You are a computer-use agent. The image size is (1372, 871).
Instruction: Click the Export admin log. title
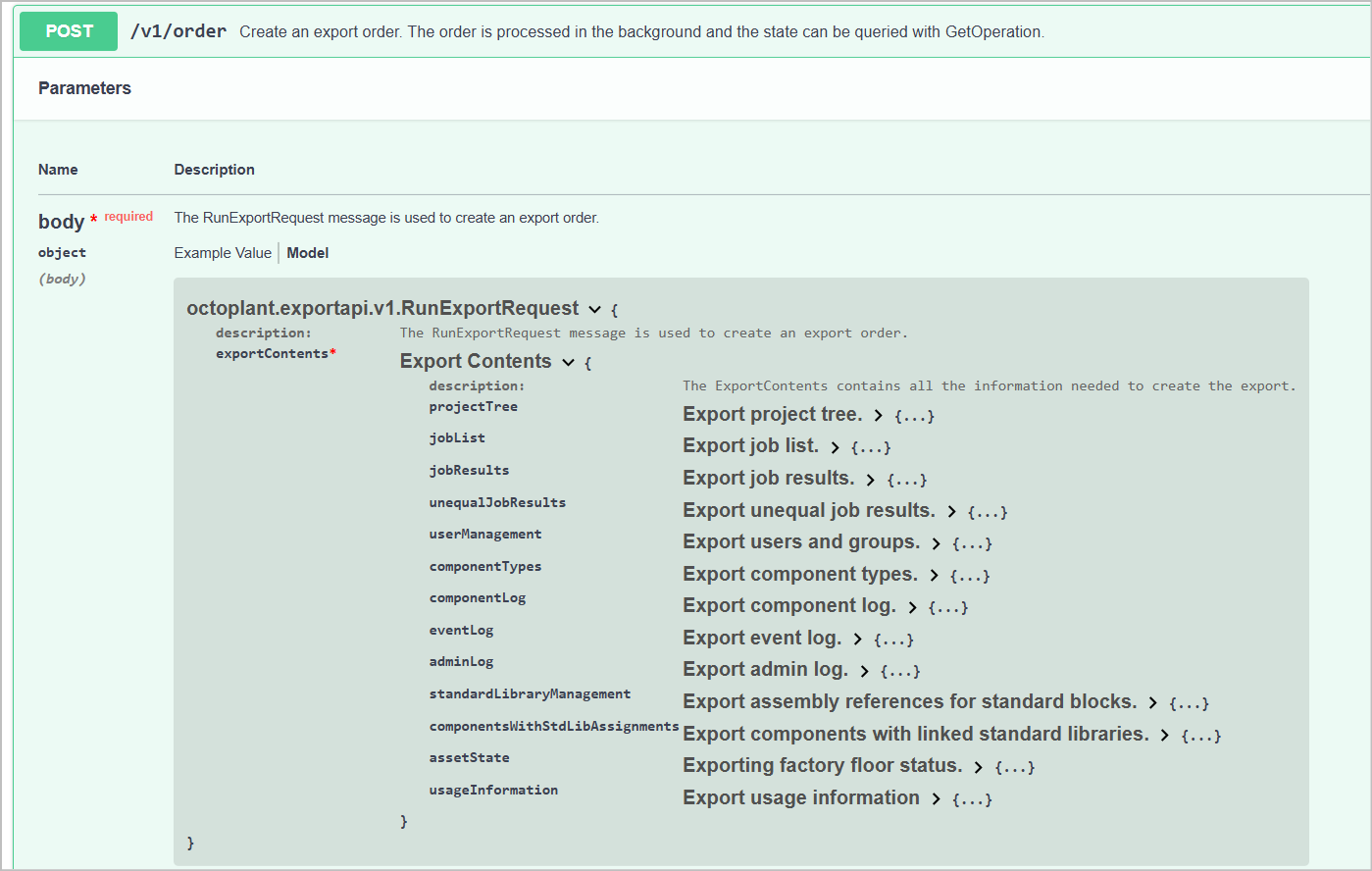[x=766, y=669]
